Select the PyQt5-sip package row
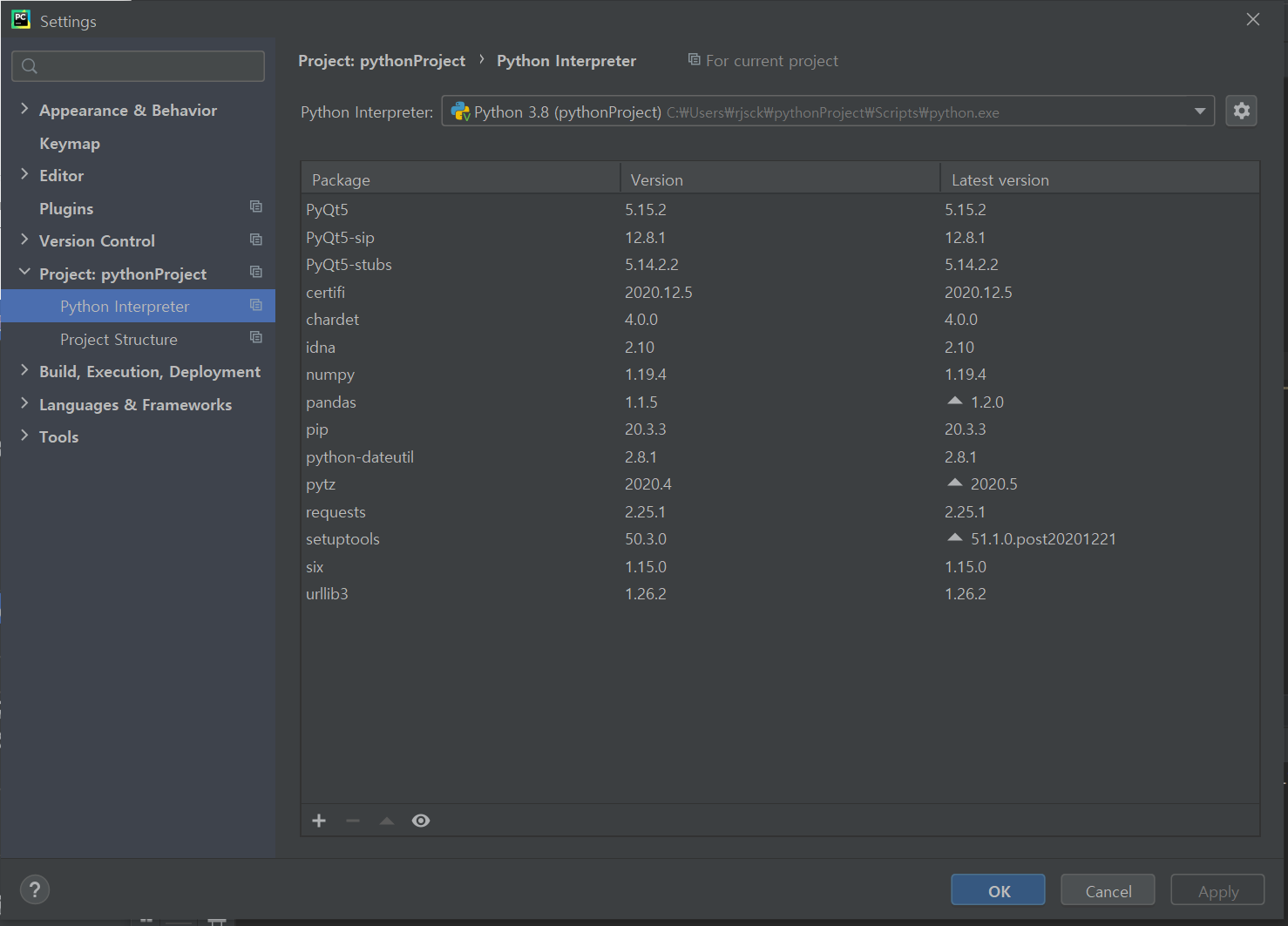 (780, 238)
